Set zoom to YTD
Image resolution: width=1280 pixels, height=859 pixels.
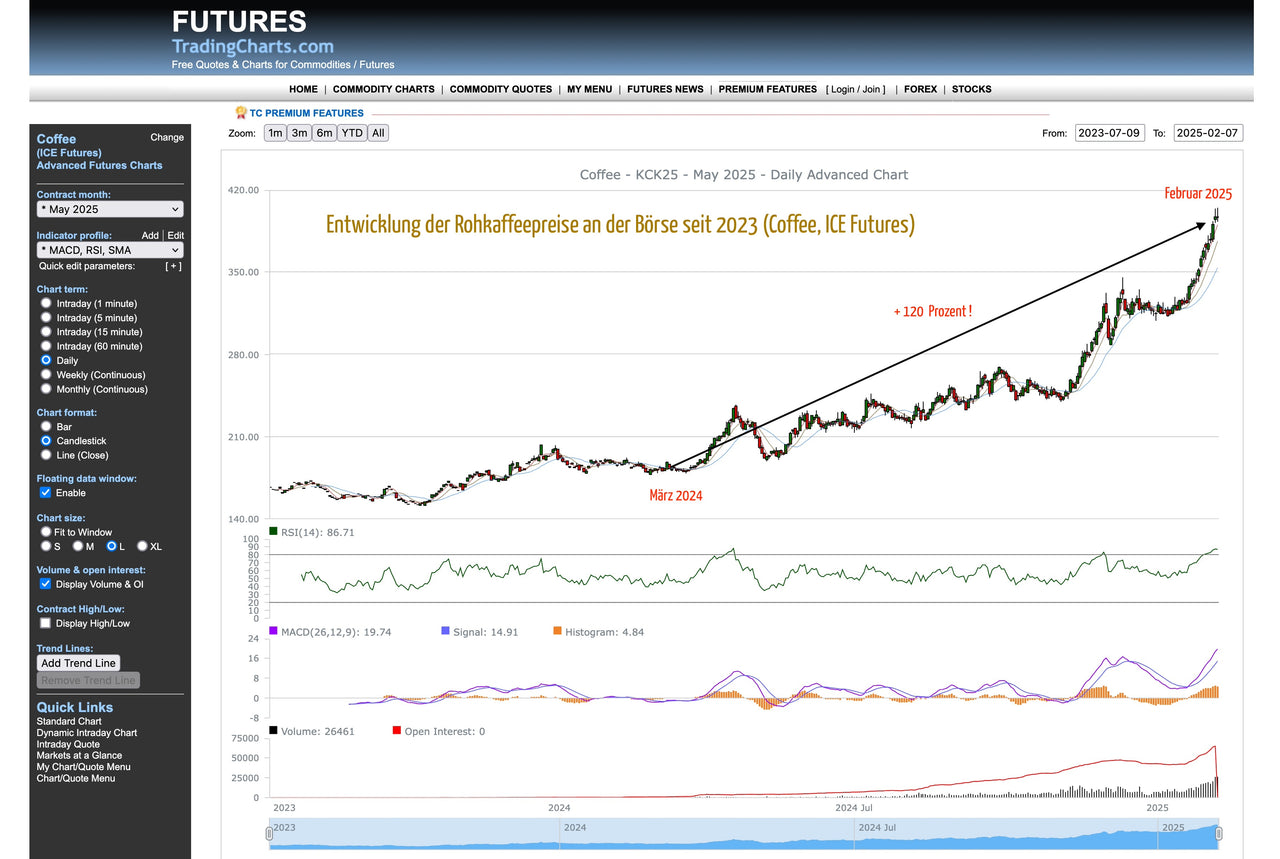click(351, 133)
